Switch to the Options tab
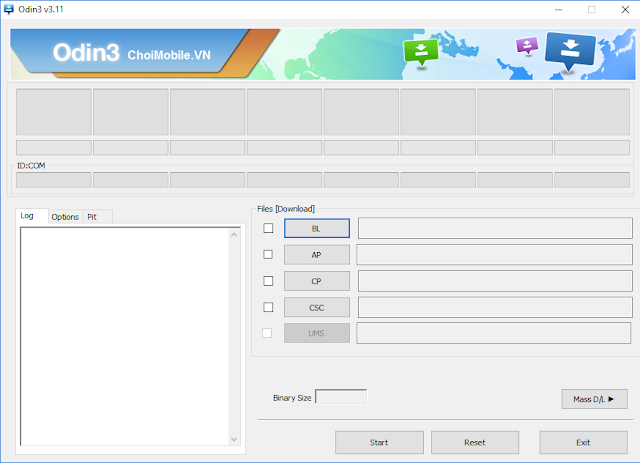This screenshot has width=640, height=463. click(x=65, y=217)
